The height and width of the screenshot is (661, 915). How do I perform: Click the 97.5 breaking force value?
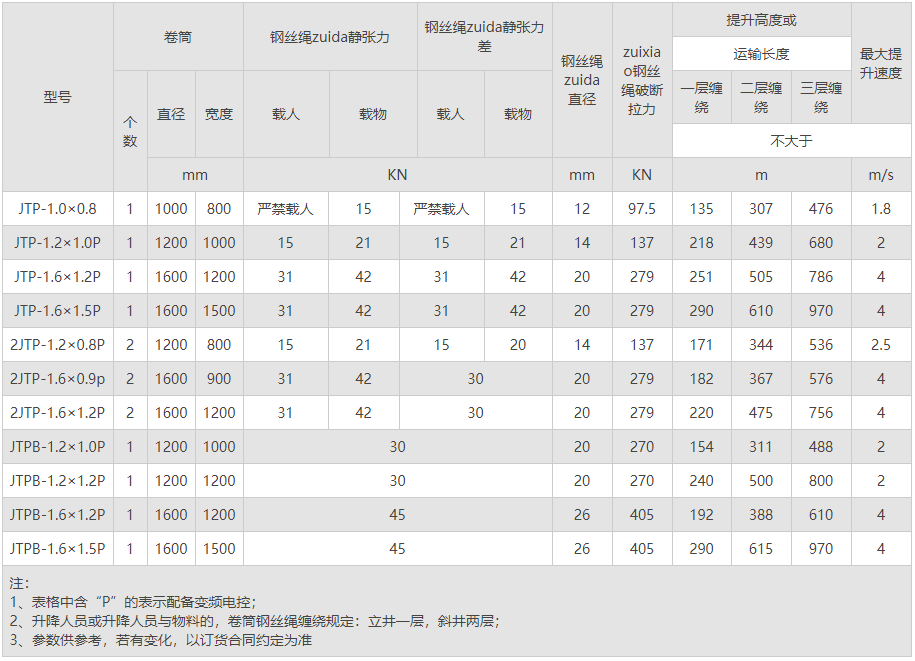[642, 209]
